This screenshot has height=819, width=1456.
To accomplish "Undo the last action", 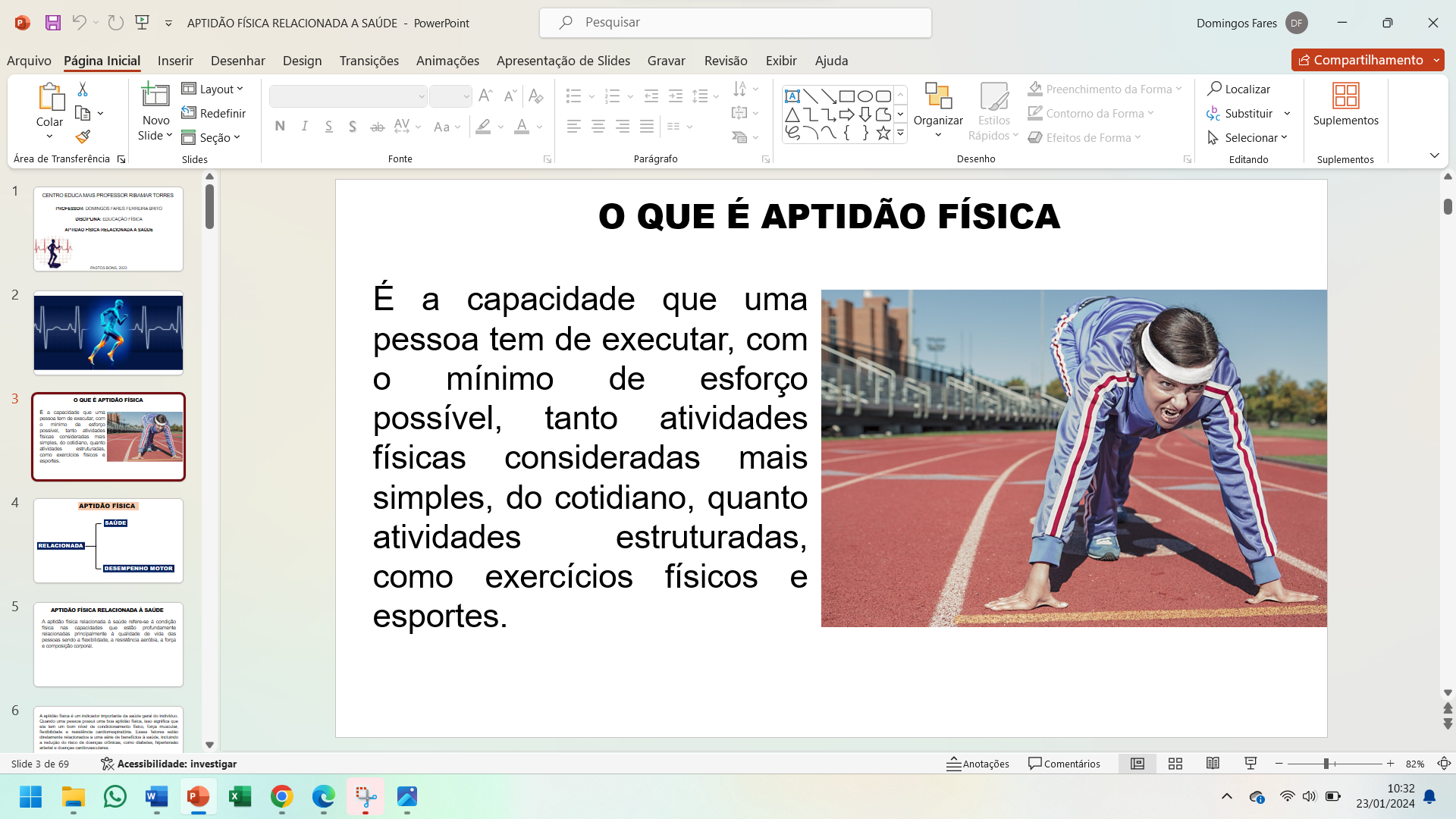I will coord(79,23).
